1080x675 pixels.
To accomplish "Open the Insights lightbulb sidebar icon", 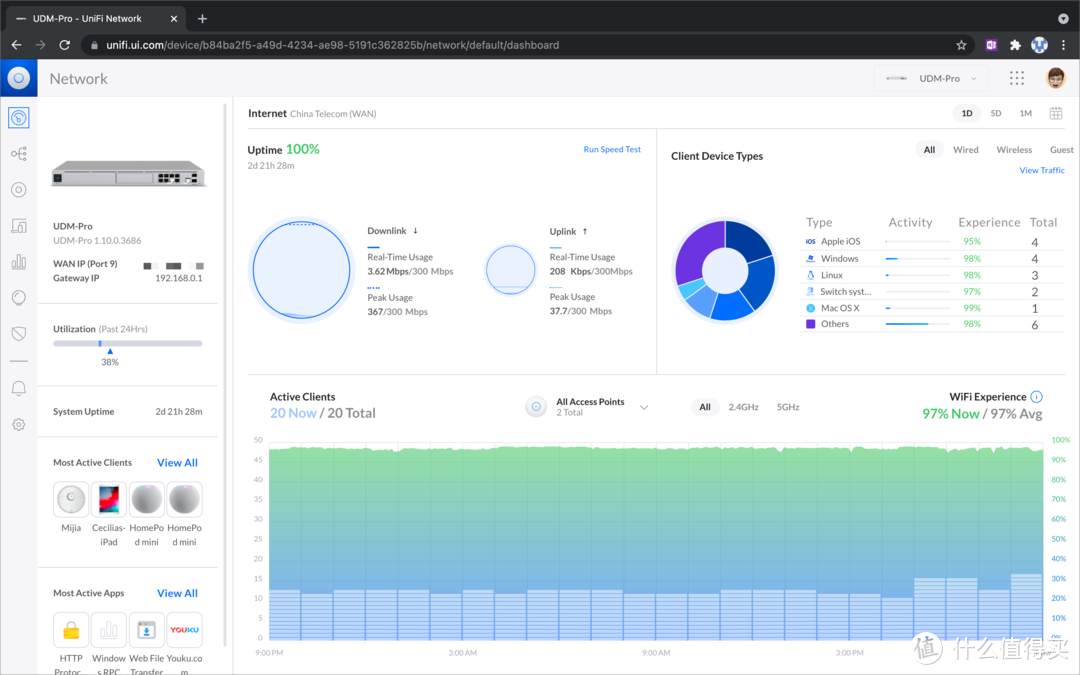I will click(x=19, y=298).
